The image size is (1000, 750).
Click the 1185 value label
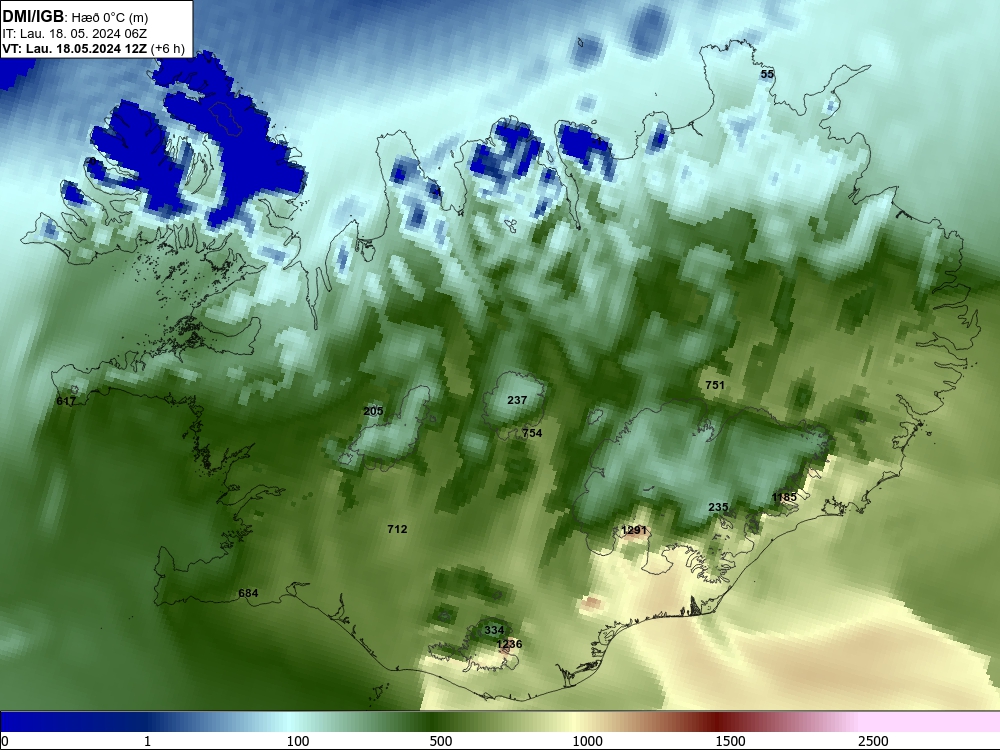pyautogui.click(x=784, y=497)
